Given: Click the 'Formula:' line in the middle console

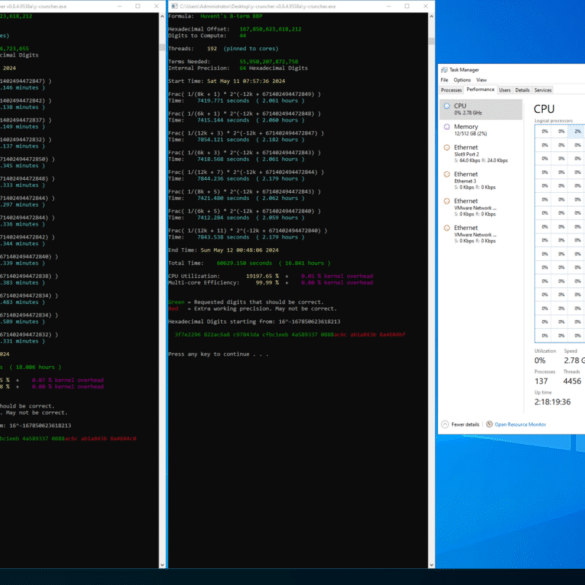Looking at the screenshot, I should [x=215, y=16].
